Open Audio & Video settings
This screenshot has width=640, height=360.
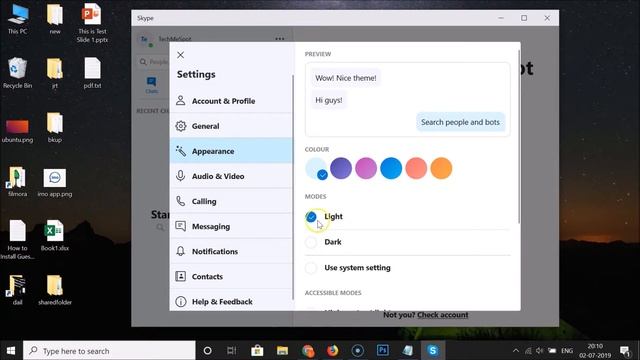(231, 176)
